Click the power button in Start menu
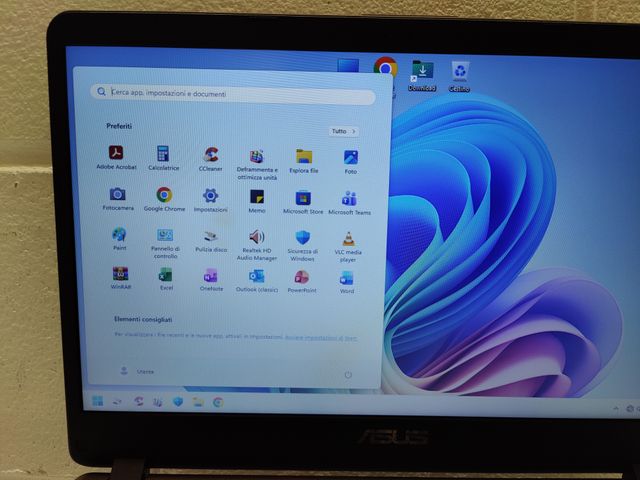Screen dimensions: 640x480 point(348,375)
